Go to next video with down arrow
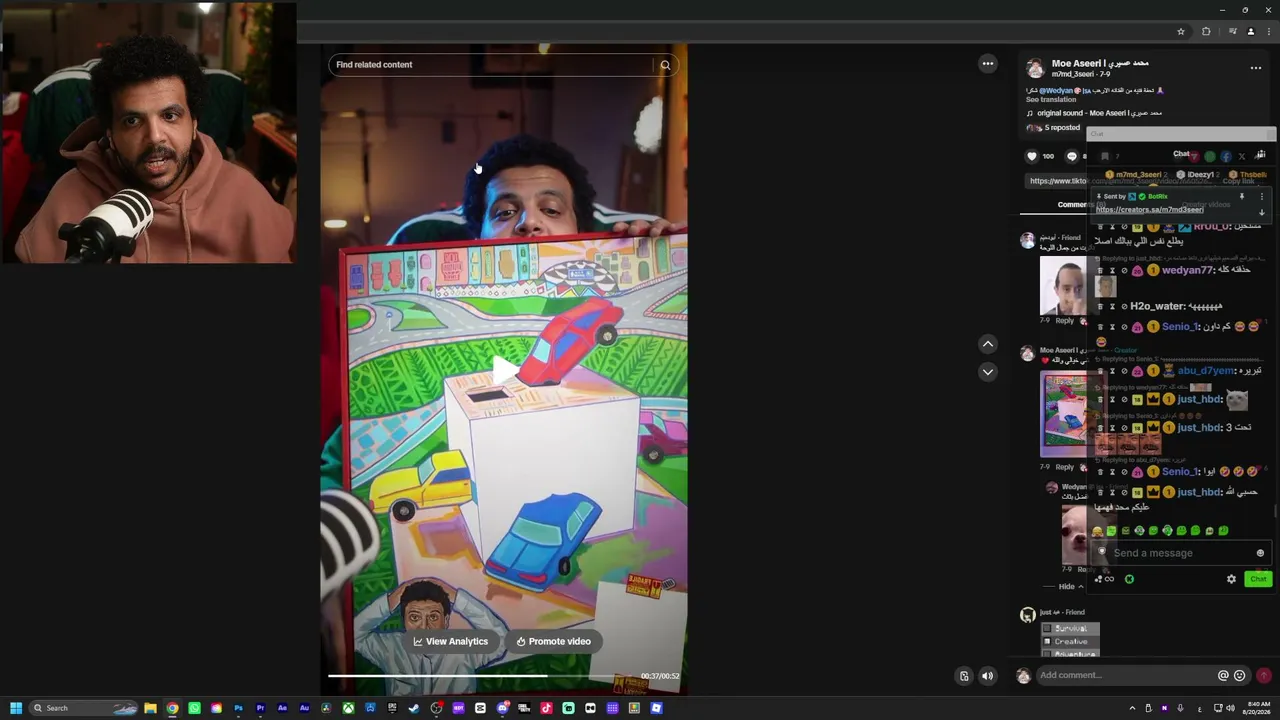The height and width of the screenshot is (720, 1280). click(988, 372)
